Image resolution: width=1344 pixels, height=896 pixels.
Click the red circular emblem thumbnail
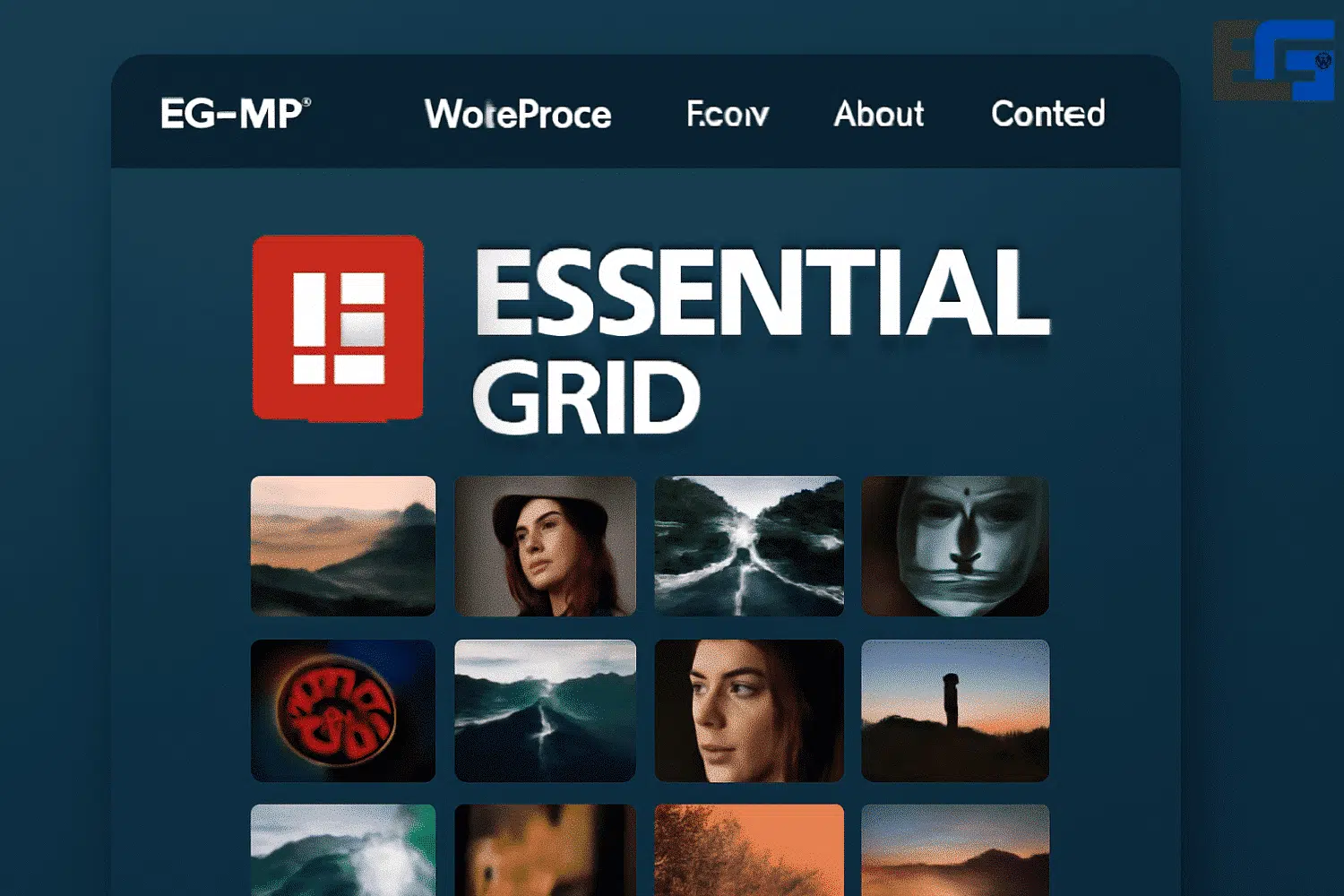[343, 711]
